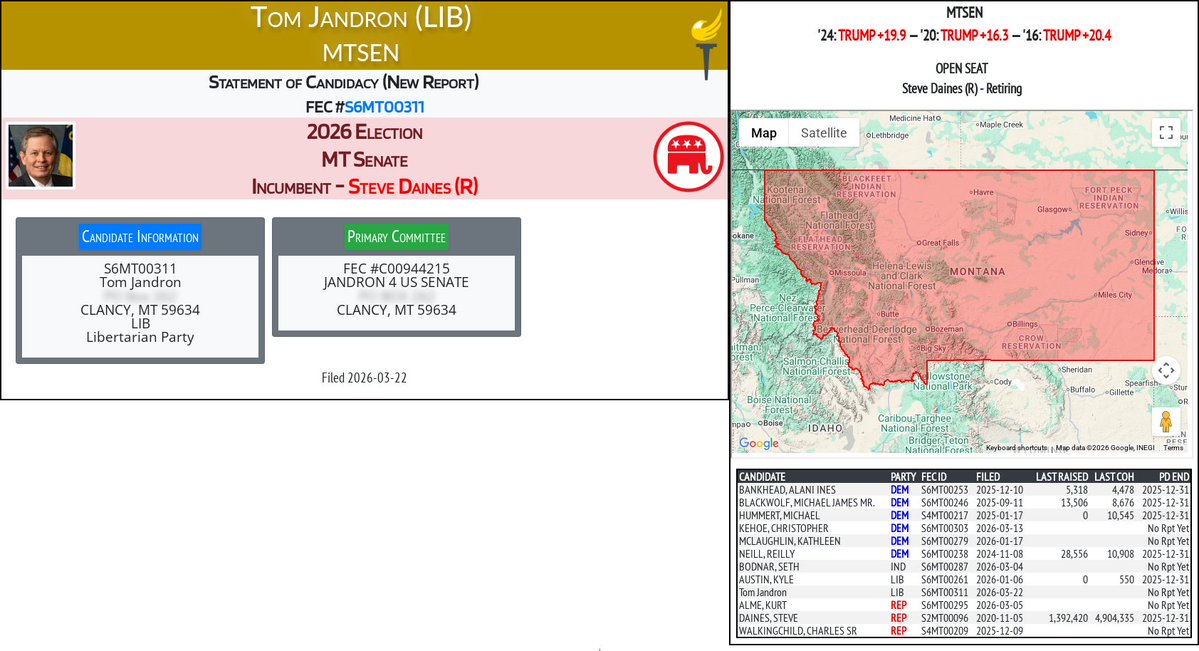Select ALME, KURT candidate row
Viewport: 1199px width, 651px height.
(963, 605)
